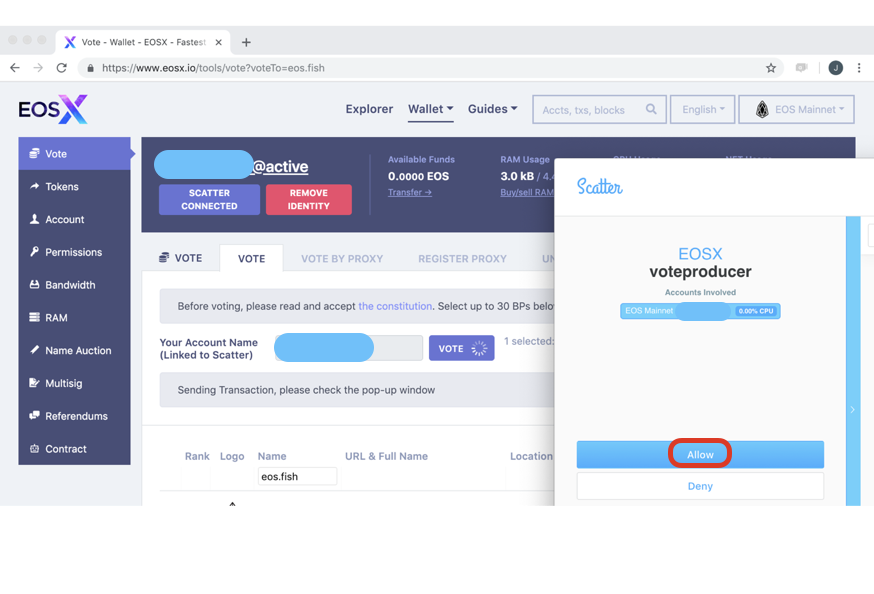The height and width of the screenshot is (594, 874).
Task: Open the English language dropdown
Action: point(703,109)
